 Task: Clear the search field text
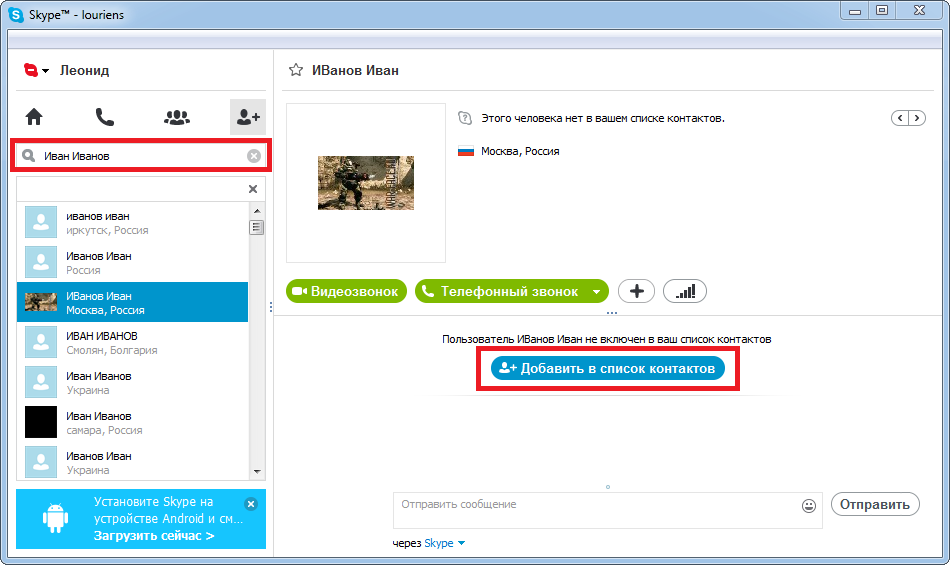pos(254,156)
